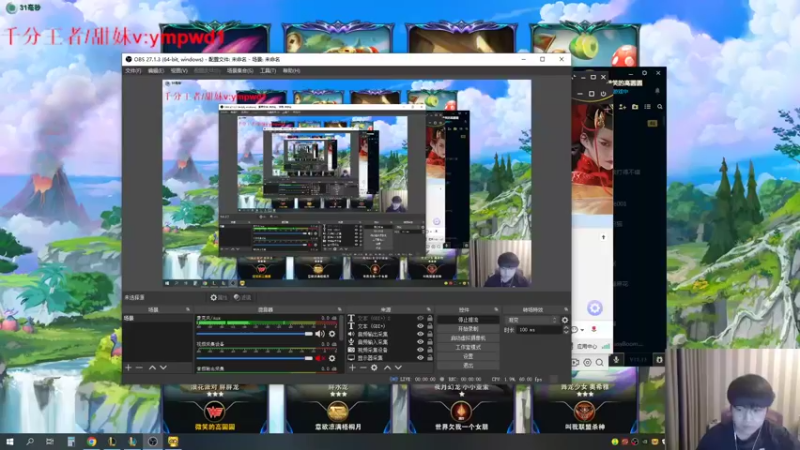The image size is (800, 450).
Task: Open source properties gear in Sources toolbar
Action: (x=374, y=367)
